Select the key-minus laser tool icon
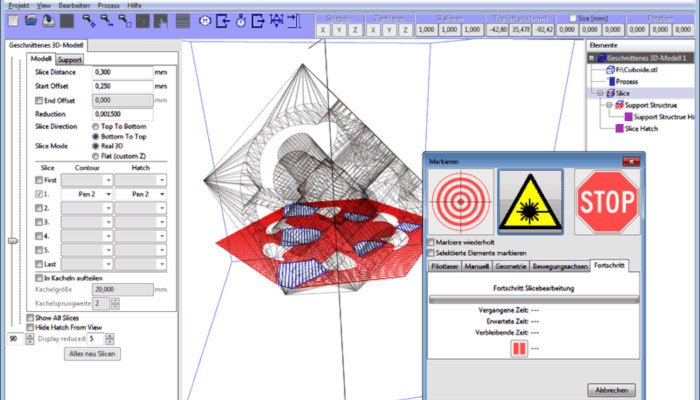Screen dimensions: 700x400 (x=107, y=21)
